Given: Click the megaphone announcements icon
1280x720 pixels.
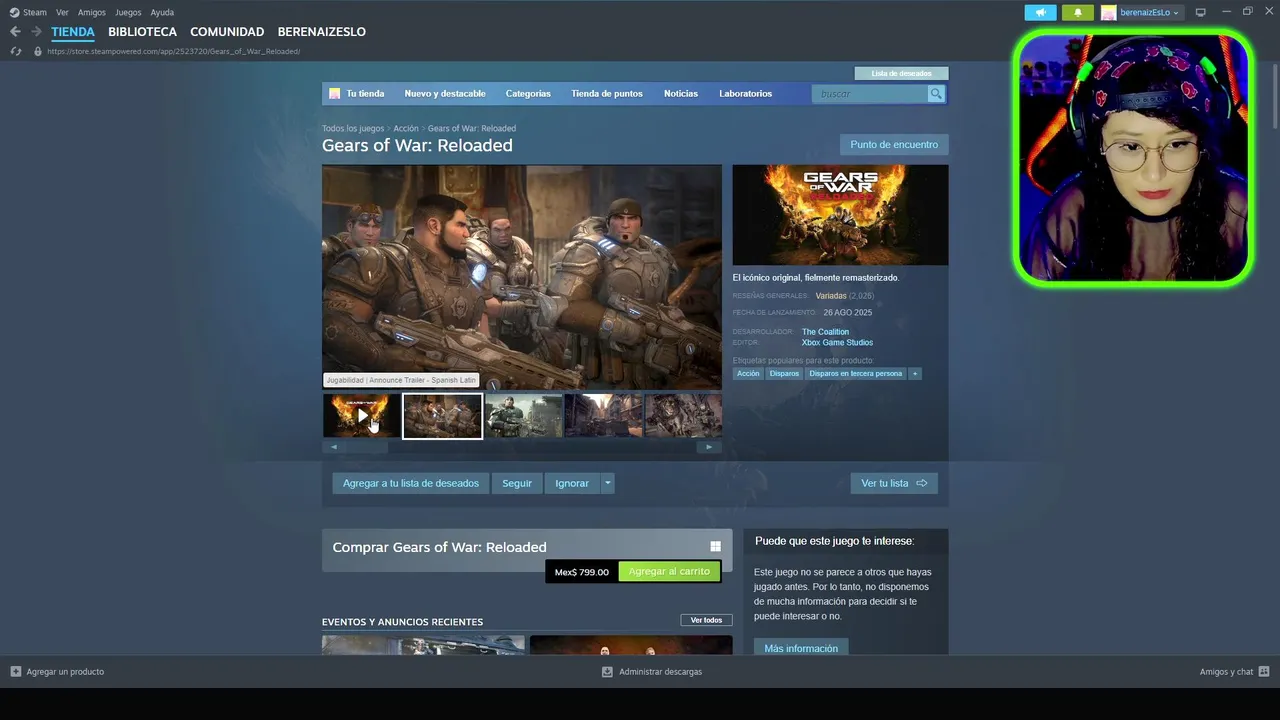Looking at the screenshot, I should pyautogui.click(x=1040, y=12).
